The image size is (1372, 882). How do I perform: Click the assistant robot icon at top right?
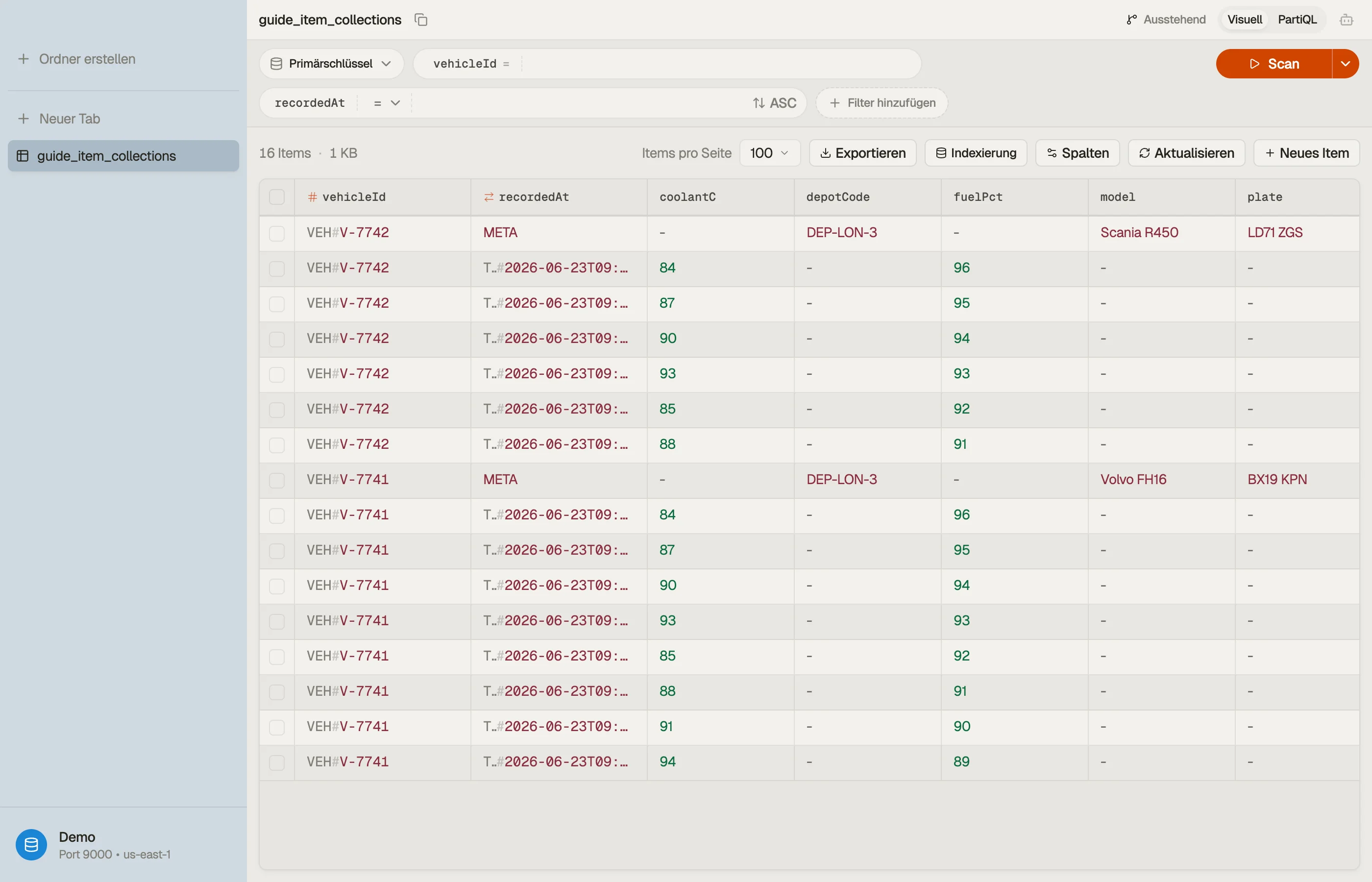1346,20
